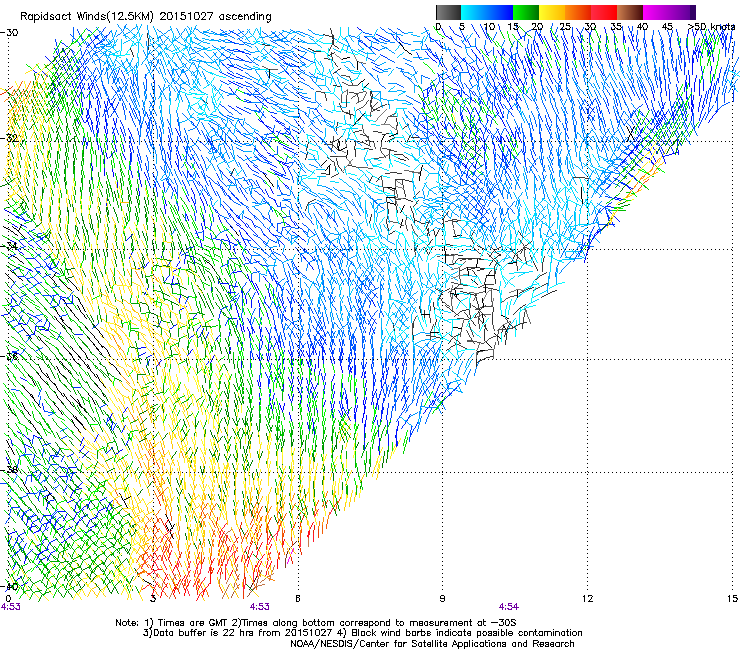Click the -34 latitude axis label
The height and width of the screenshot is (650, 740).
click(x=9, y=246)
